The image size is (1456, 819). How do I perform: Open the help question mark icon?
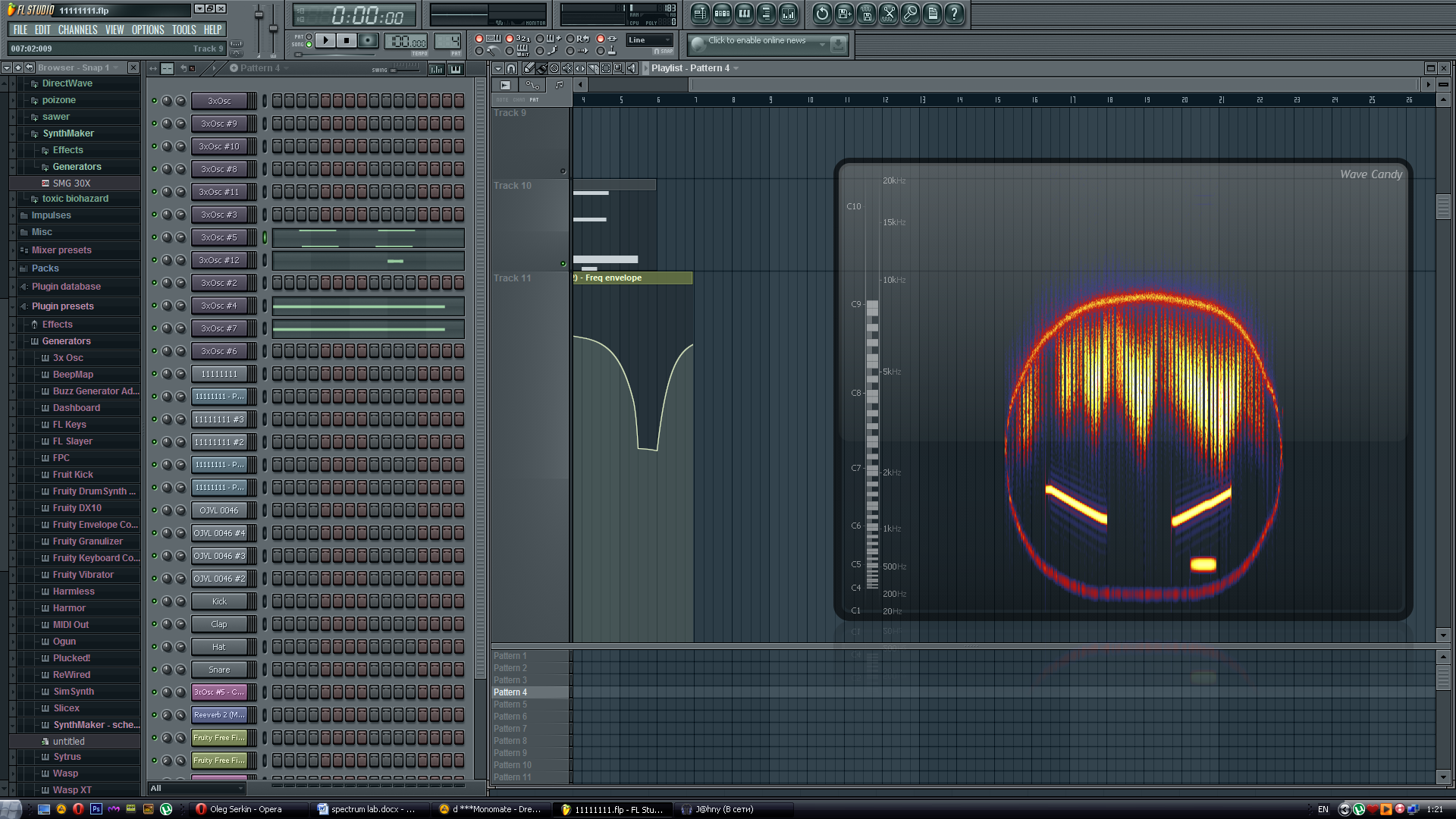click(x=955, y=14)
